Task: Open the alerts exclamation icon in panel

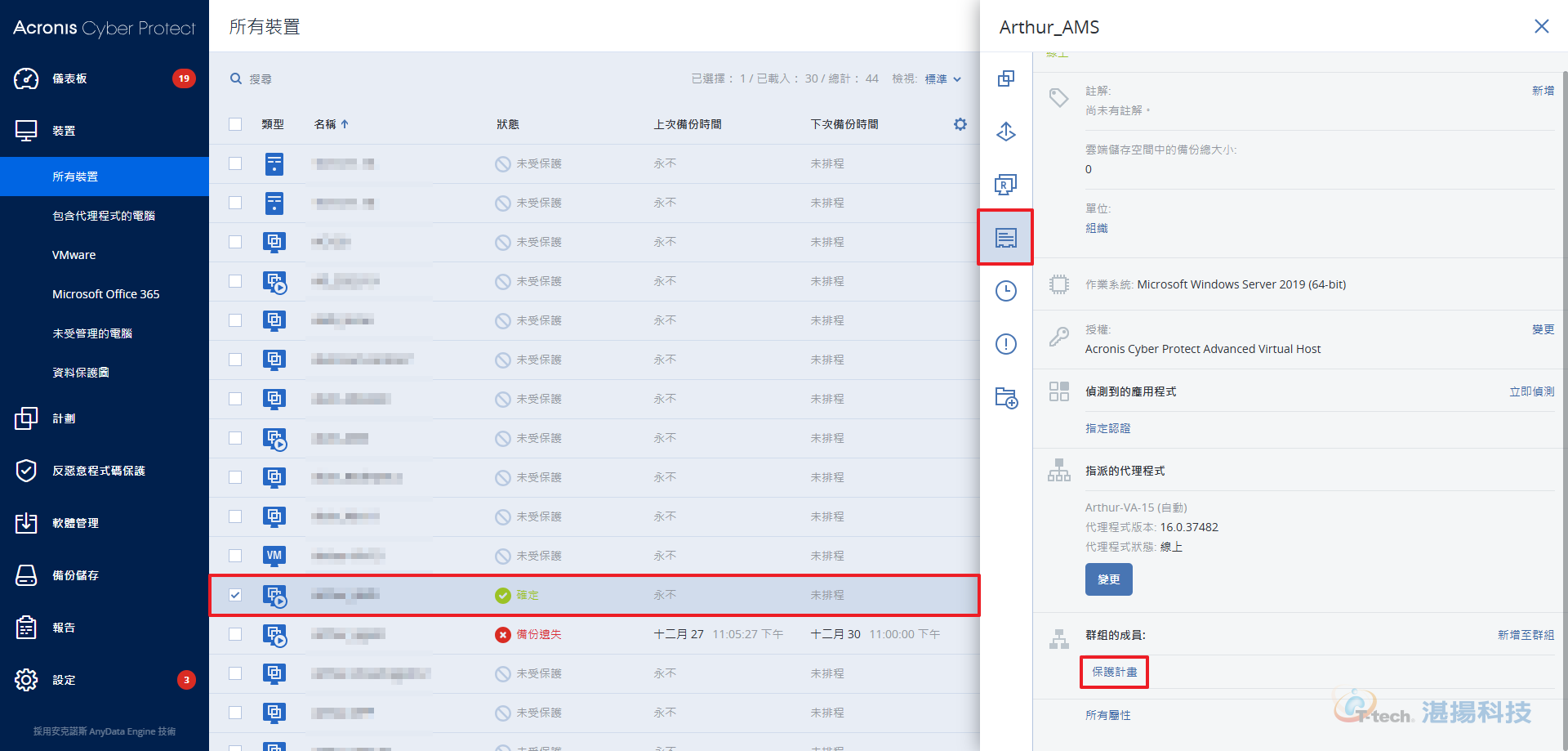Action: pos(1006,344)
